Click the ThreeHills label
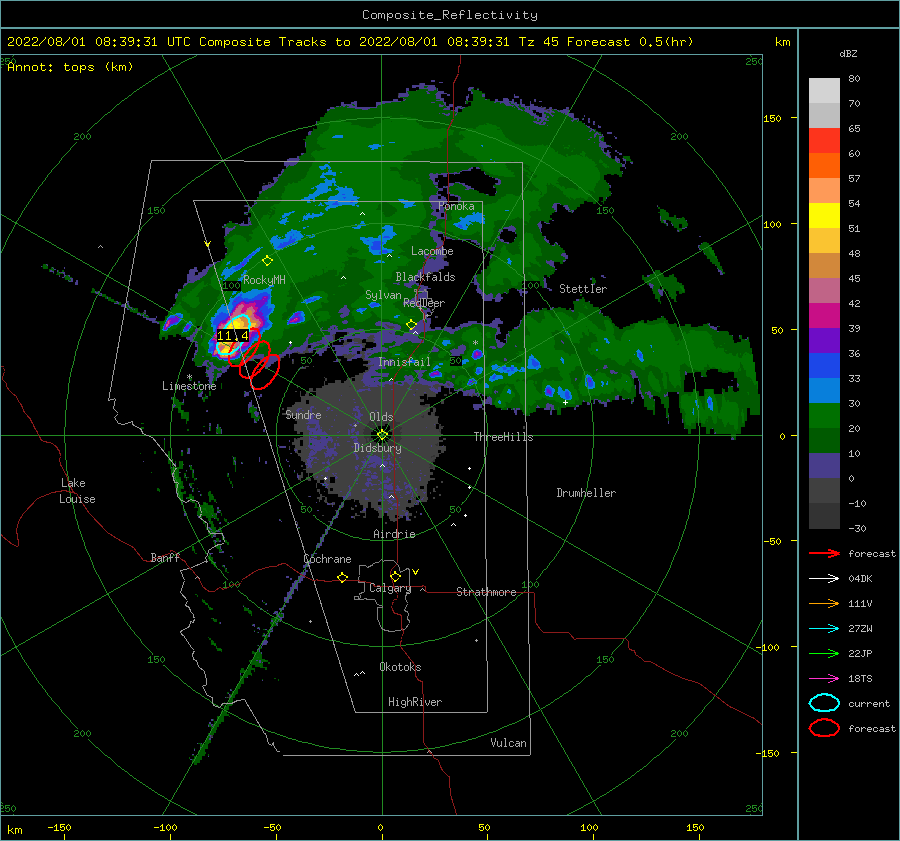The image size is (900, 841). 503,437
